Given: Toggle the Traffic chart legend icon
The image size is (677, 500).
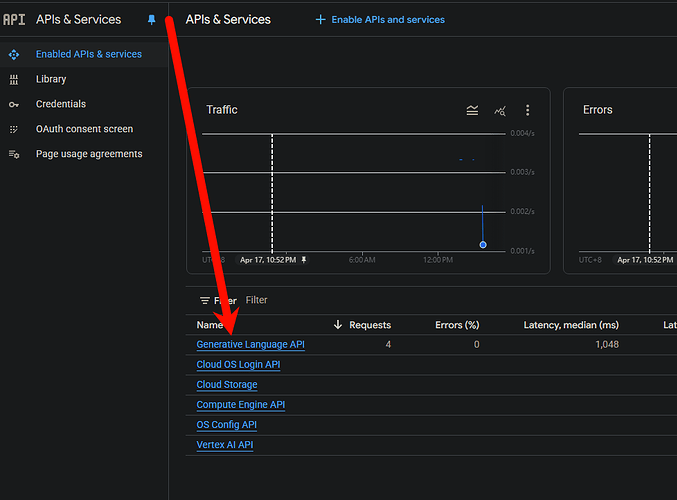Looking at the screenshot, I should coord(472,111).
